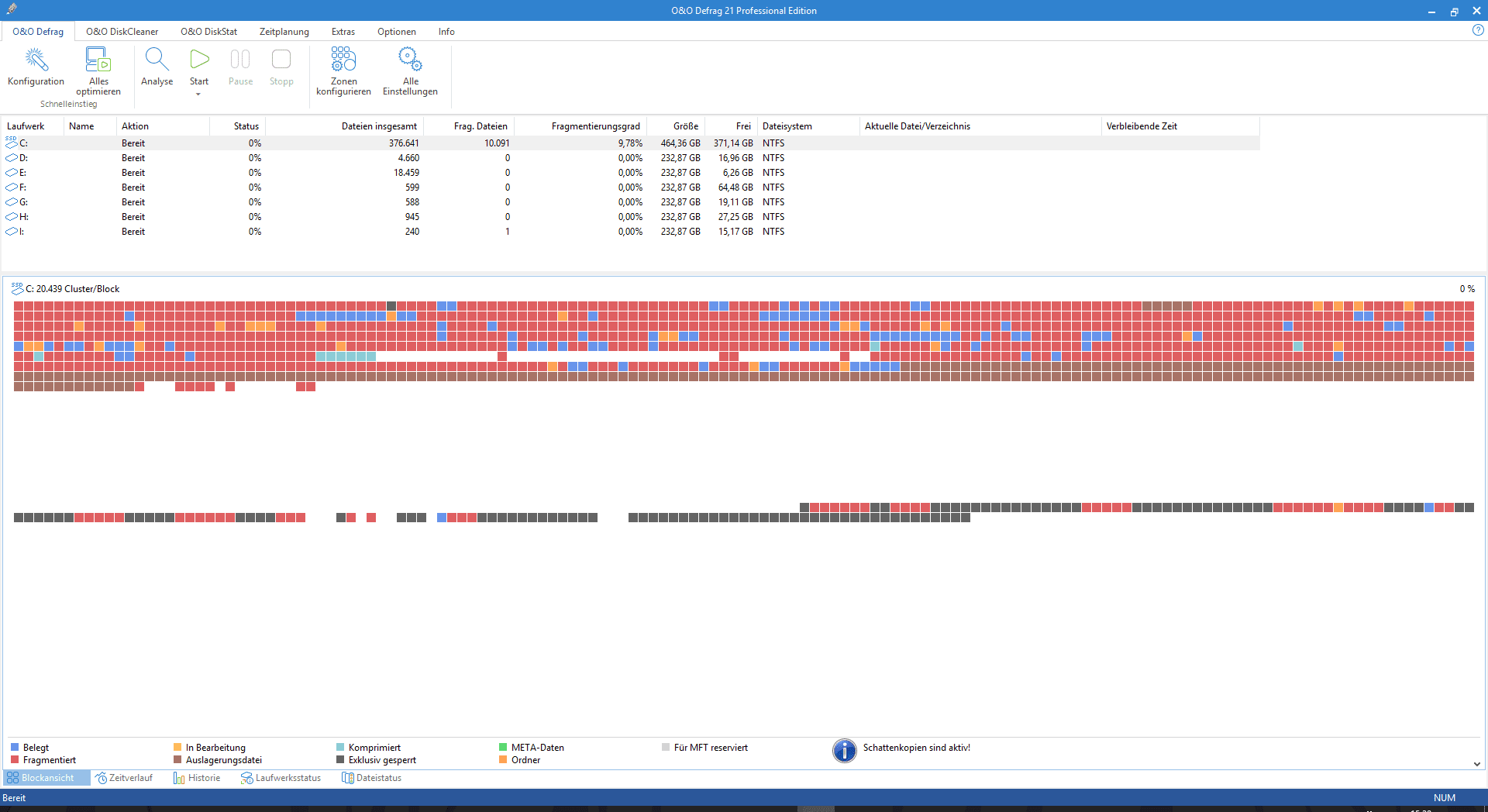Open the Info tab
The width and height of the screenshot is (1488, 812).
[446, 32]
